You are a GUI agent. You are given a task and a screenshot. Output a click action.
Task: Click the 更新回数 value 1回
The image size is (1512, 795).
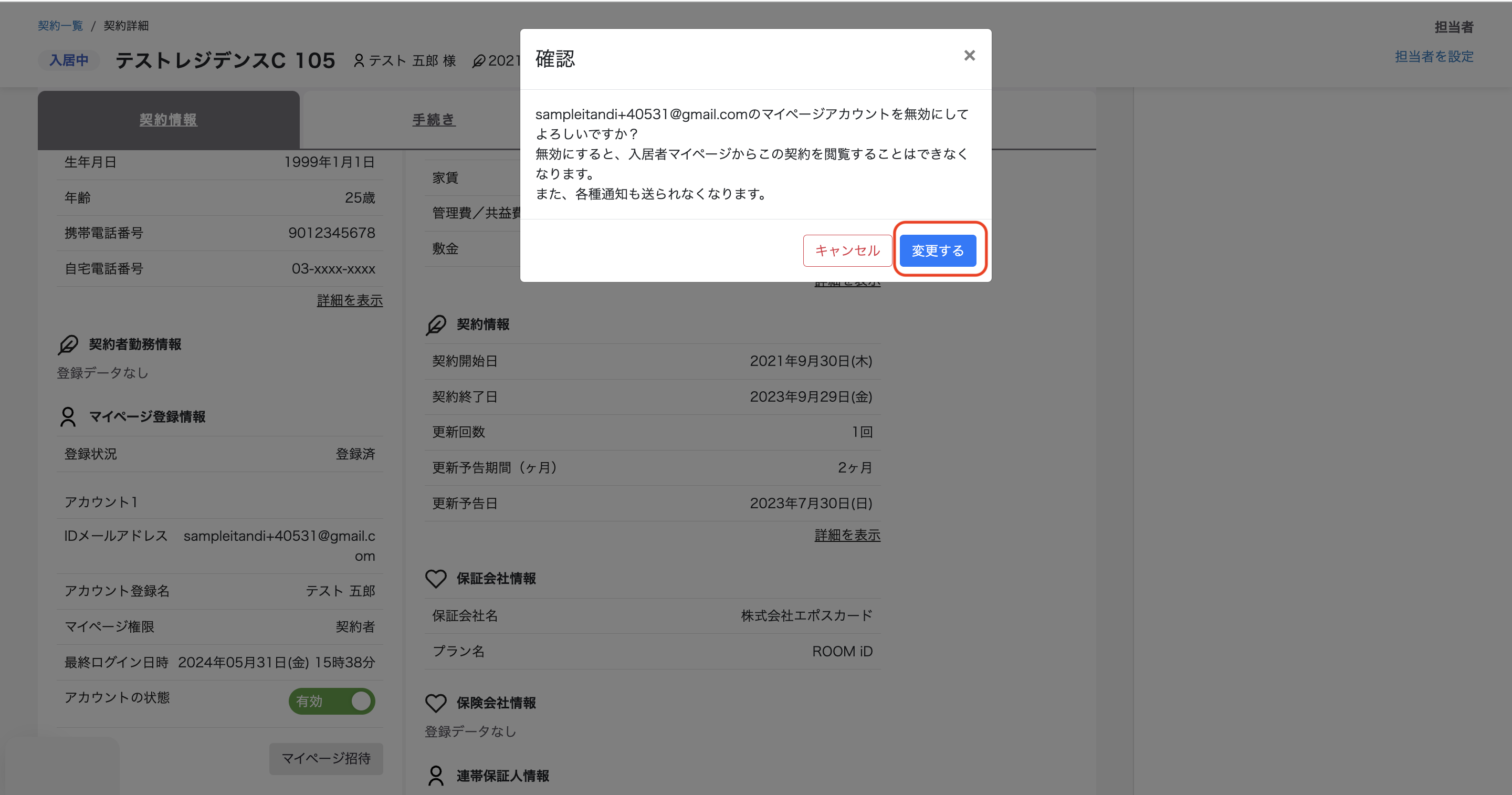[x=862, y=432]
